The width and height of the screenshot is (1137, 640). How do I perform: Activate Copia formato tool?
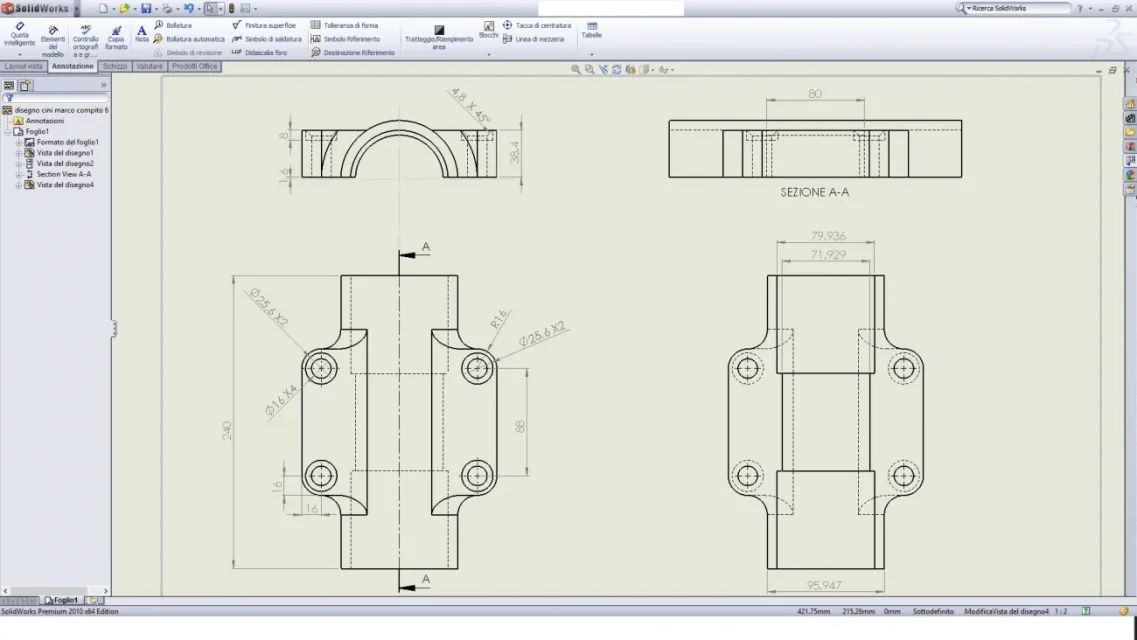(116, 38)
